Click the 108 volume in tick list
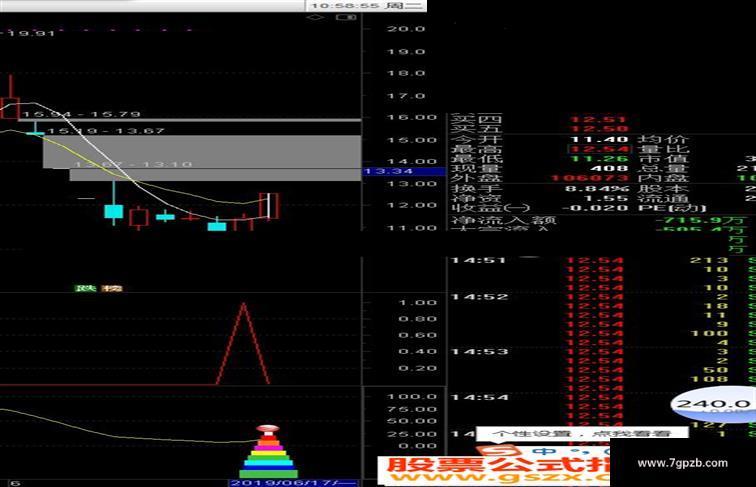The image size is (756, 487). point(709,379)
